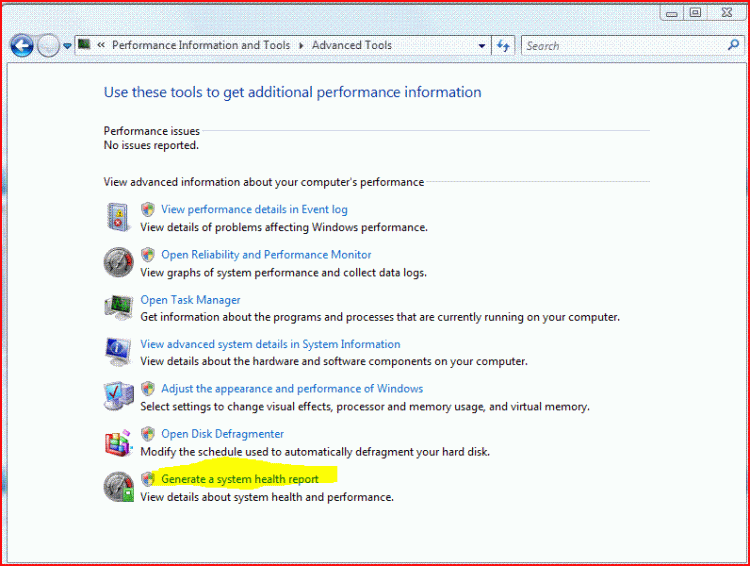Click shield beside Adjust the appearance link
750x566 pixels.
148,388
